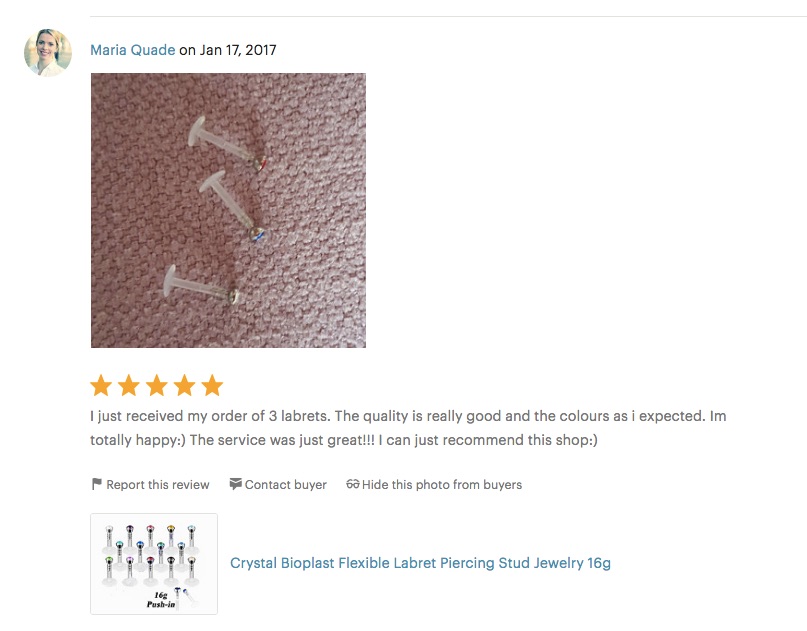This screenshot has height=631, width=807.
Task: Click the topmost labret stud in the photo
Action: (227, 143)
